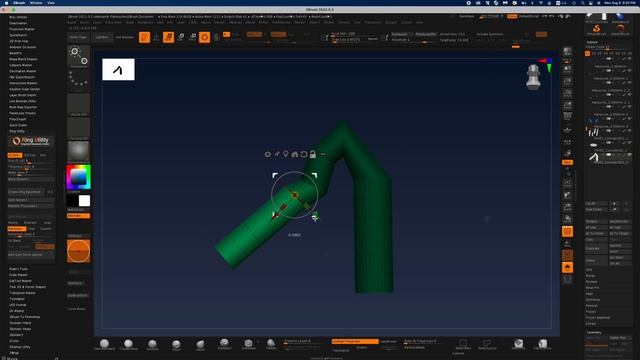Viewport: 640px width, 360px height.
Task: Select the Standard brush in bottom shelf
Action: pyautogui.click(x=153, y=344)
